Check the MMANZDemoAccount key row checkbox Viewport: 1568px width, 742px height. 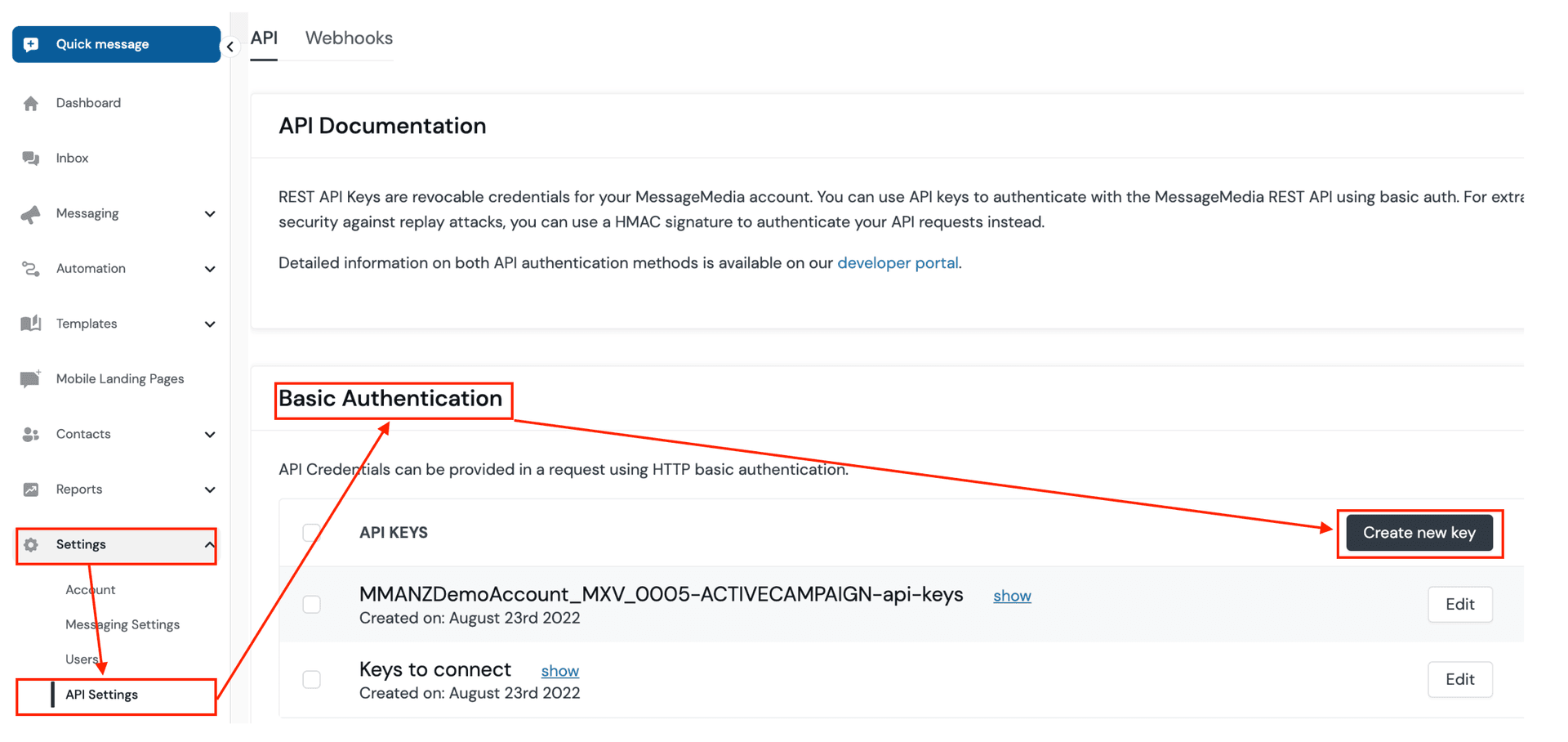point(311,604)
